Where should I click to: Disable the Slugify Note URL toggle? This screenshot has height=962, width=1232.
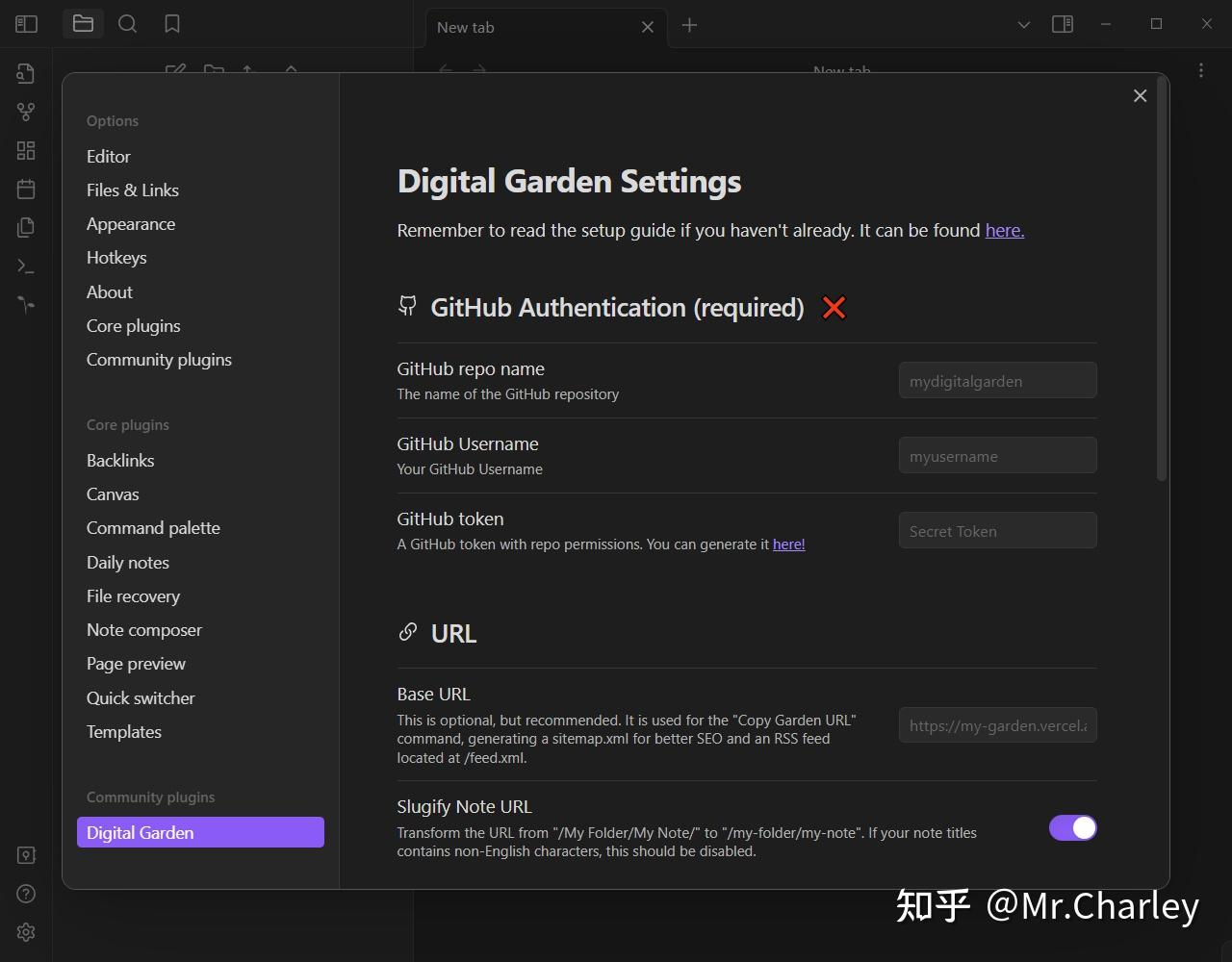[x=1072, y=827]
